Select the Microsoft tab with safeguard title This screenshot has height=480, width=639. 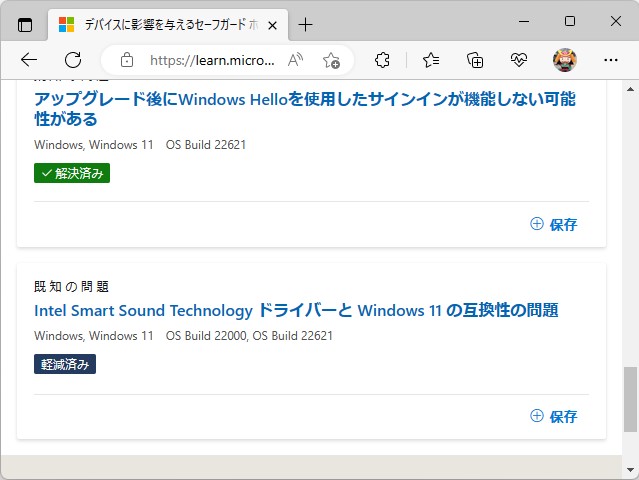(168, 25)
